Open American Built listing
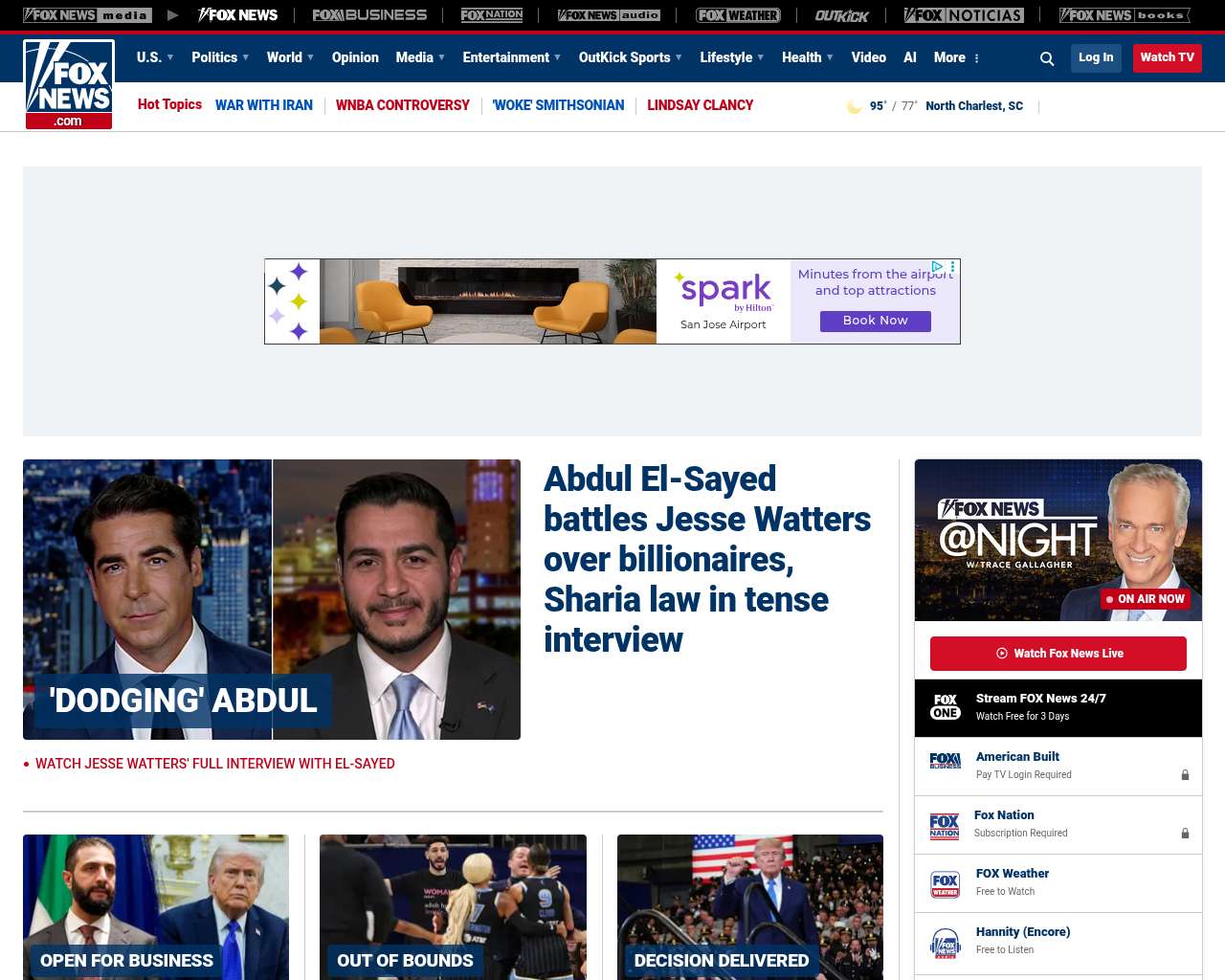The image size is (1225, 980). [x=1058, y=767]
